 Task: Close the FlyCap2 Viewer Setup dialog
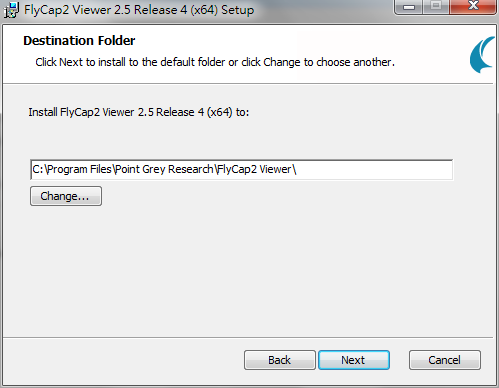click(473, 7)
